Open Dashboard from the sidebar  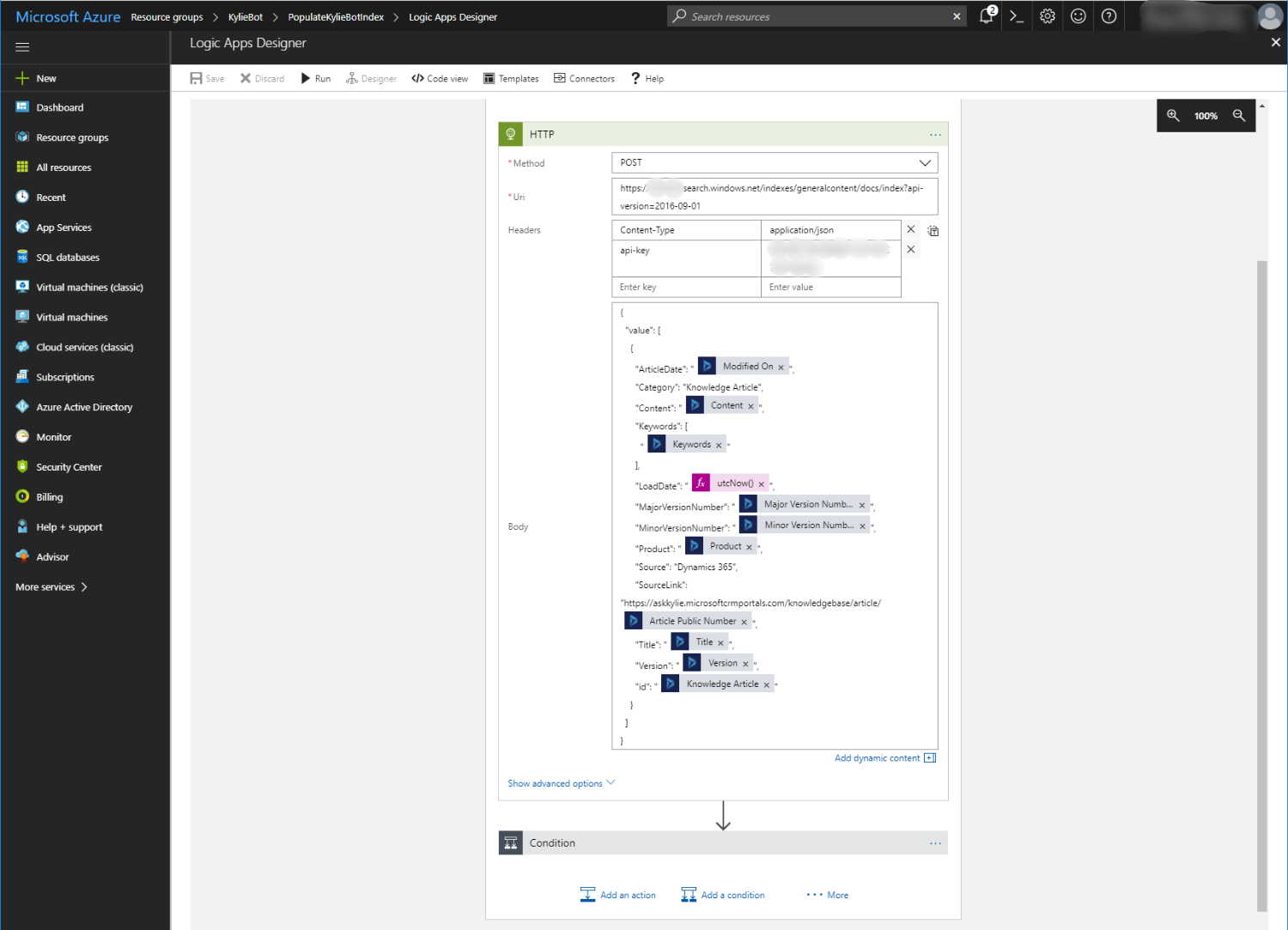pos(59,107)
